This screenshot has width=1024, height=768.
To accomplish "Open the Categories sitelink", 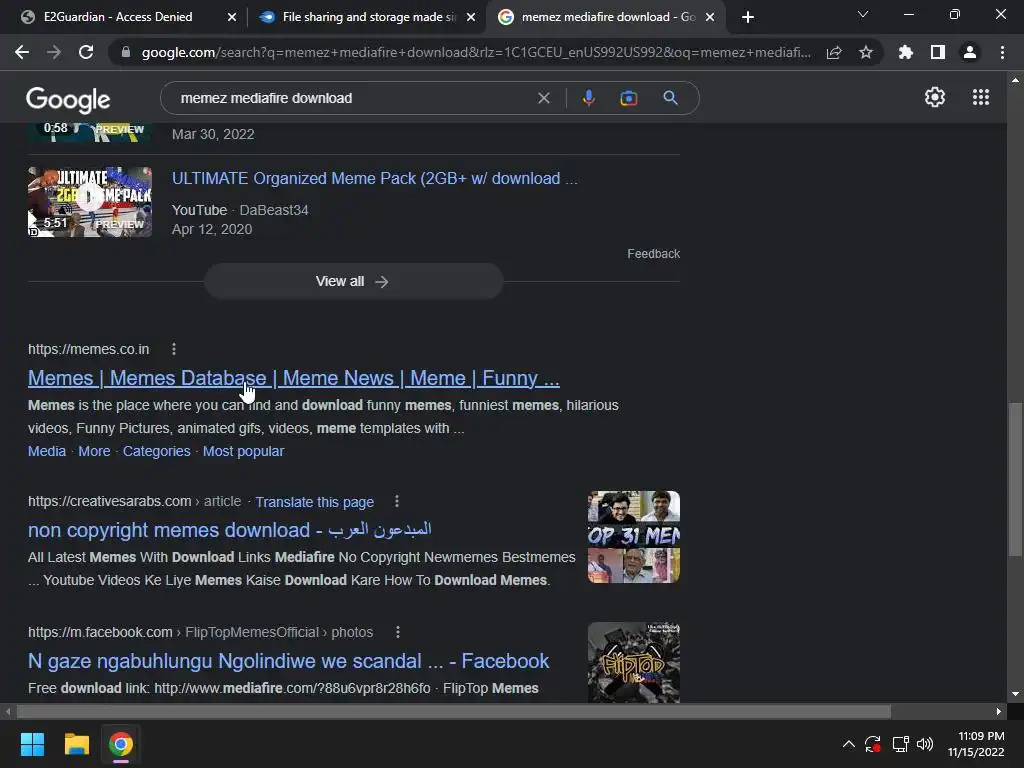I will pyautogui.click(x=157, y=451).
